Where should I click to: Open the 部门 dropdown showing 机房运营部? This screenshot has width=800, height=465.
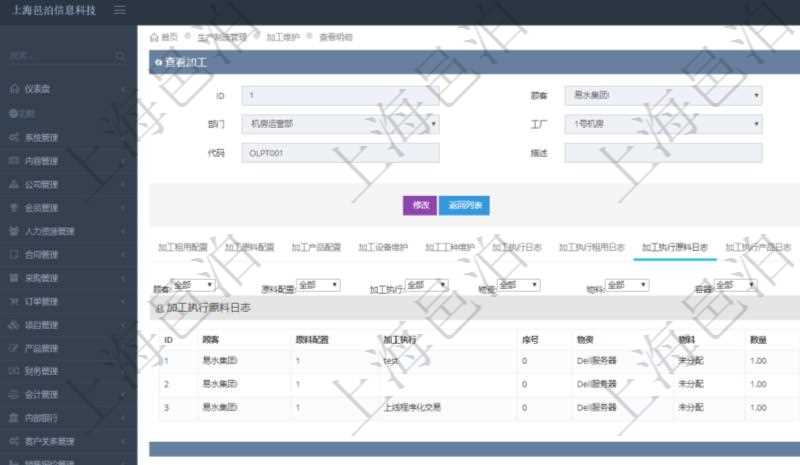340,124
